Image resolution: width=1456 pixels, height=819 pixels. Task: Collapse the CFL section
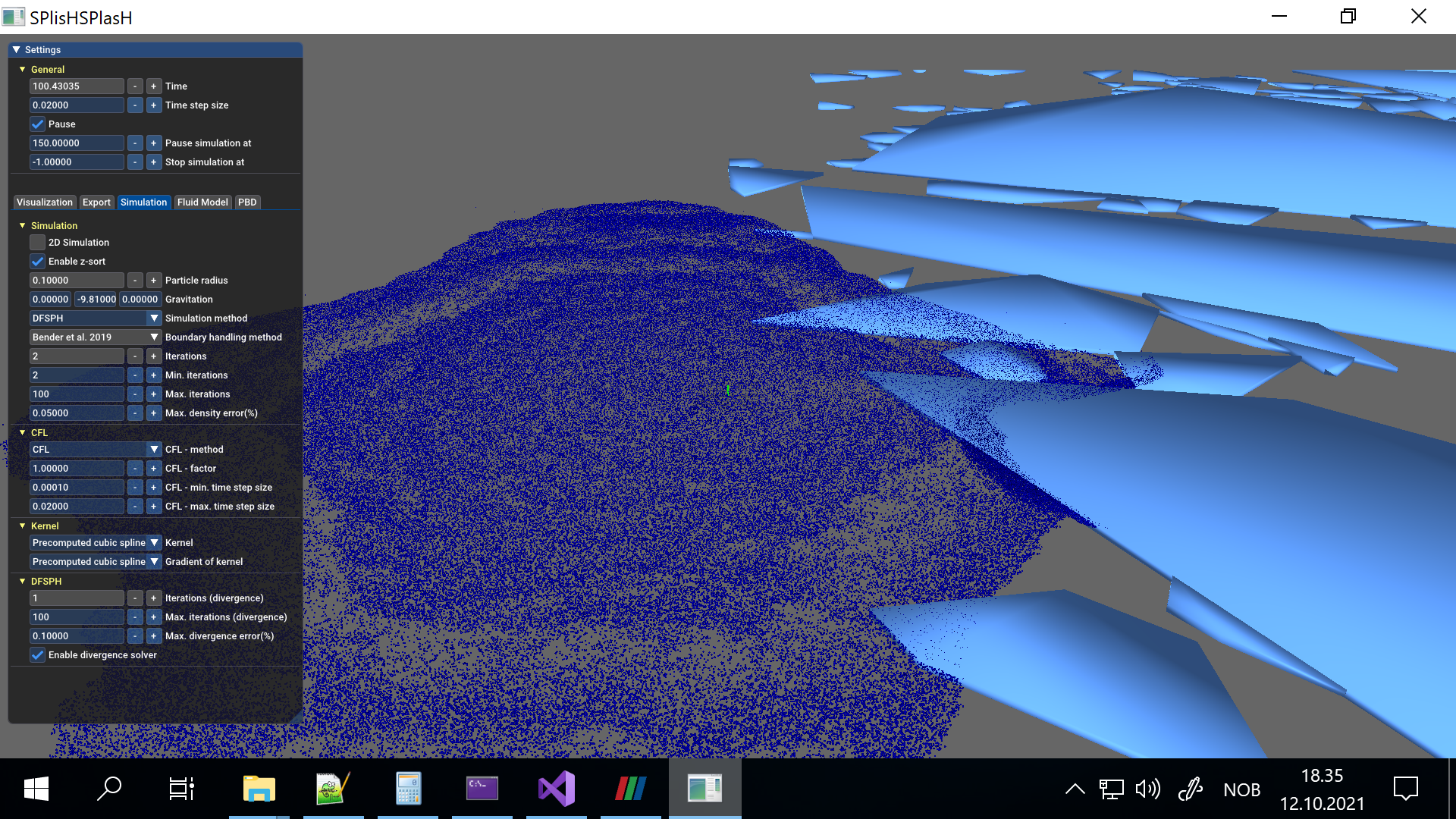(x=22, y=432)
